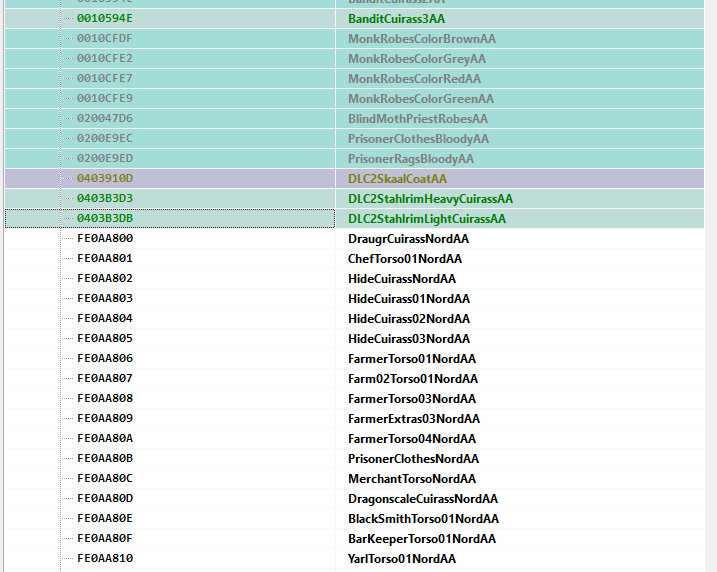This screenshot has height=572, width=717.
Task: Click FarmerTorso01NordAA entry
Action: coord(412,358)
